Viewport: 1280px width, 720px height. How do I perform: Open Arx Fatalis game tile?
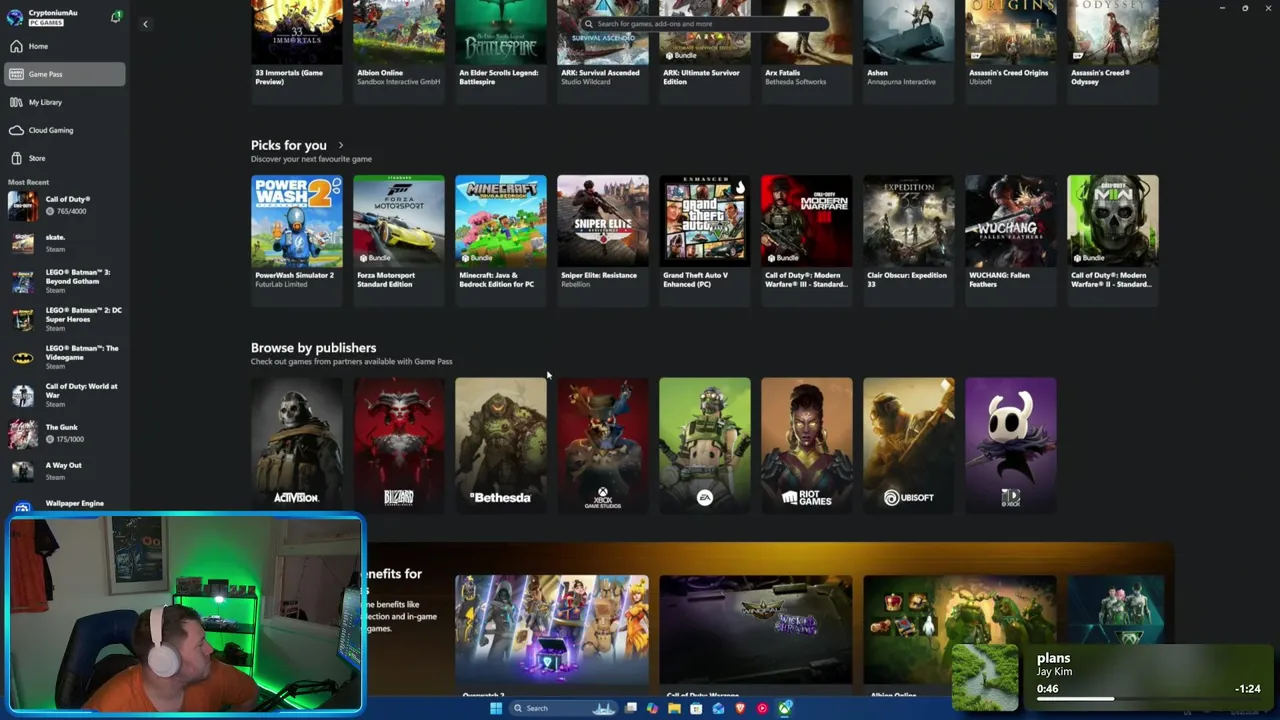click(807, 52)
